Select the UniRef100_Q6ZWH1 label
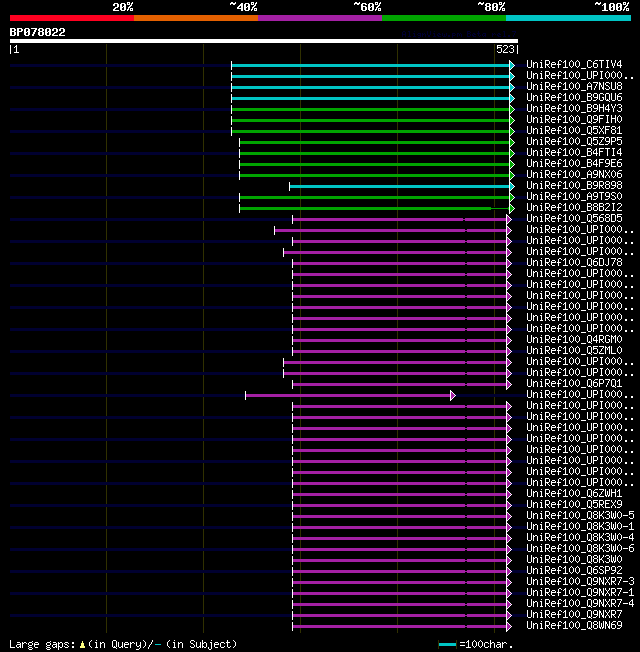Screen dimensions: 640x652 coord(574,494)
